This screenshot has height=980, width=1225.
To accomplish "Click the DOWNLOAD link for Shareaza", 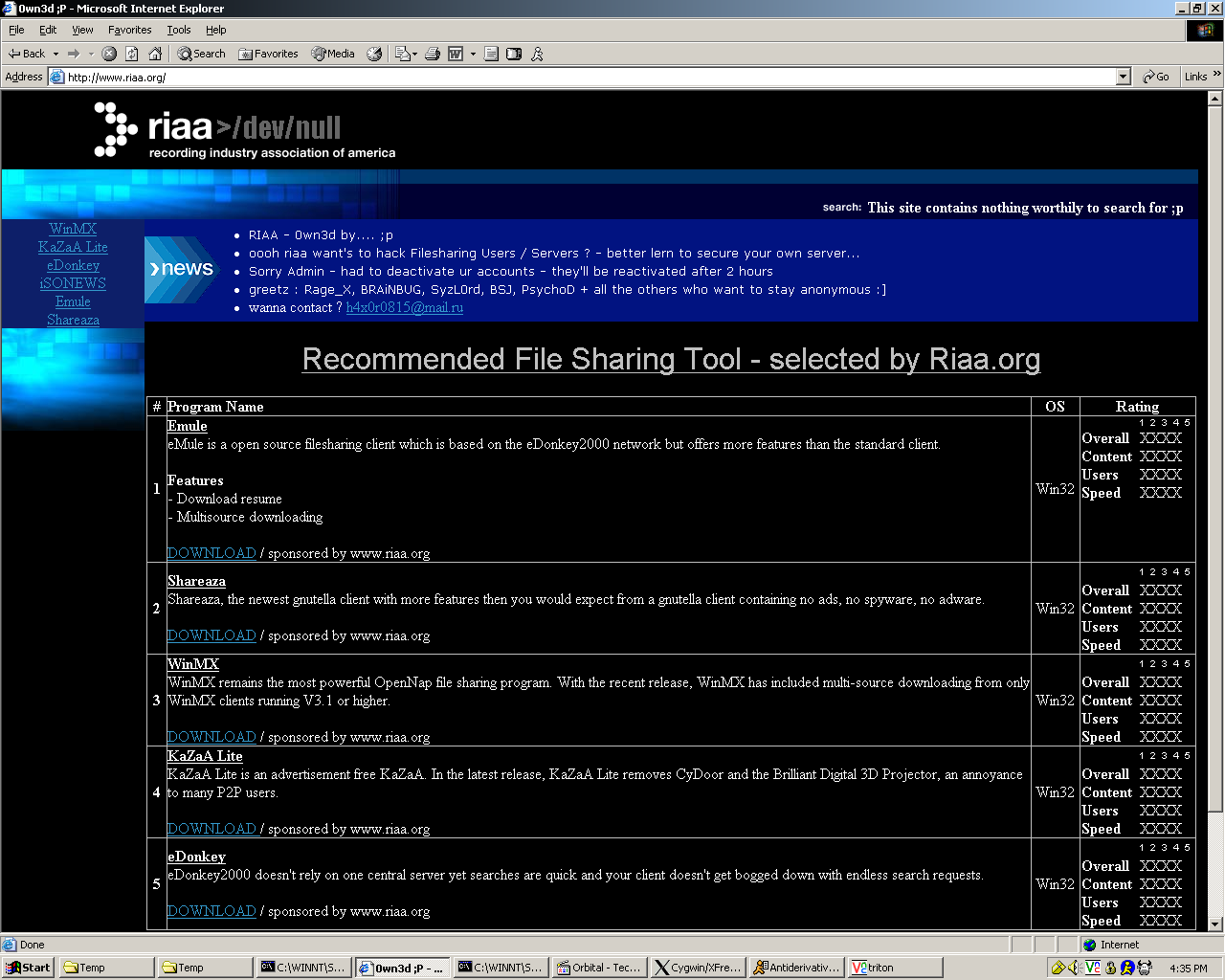I will (212, 635).
